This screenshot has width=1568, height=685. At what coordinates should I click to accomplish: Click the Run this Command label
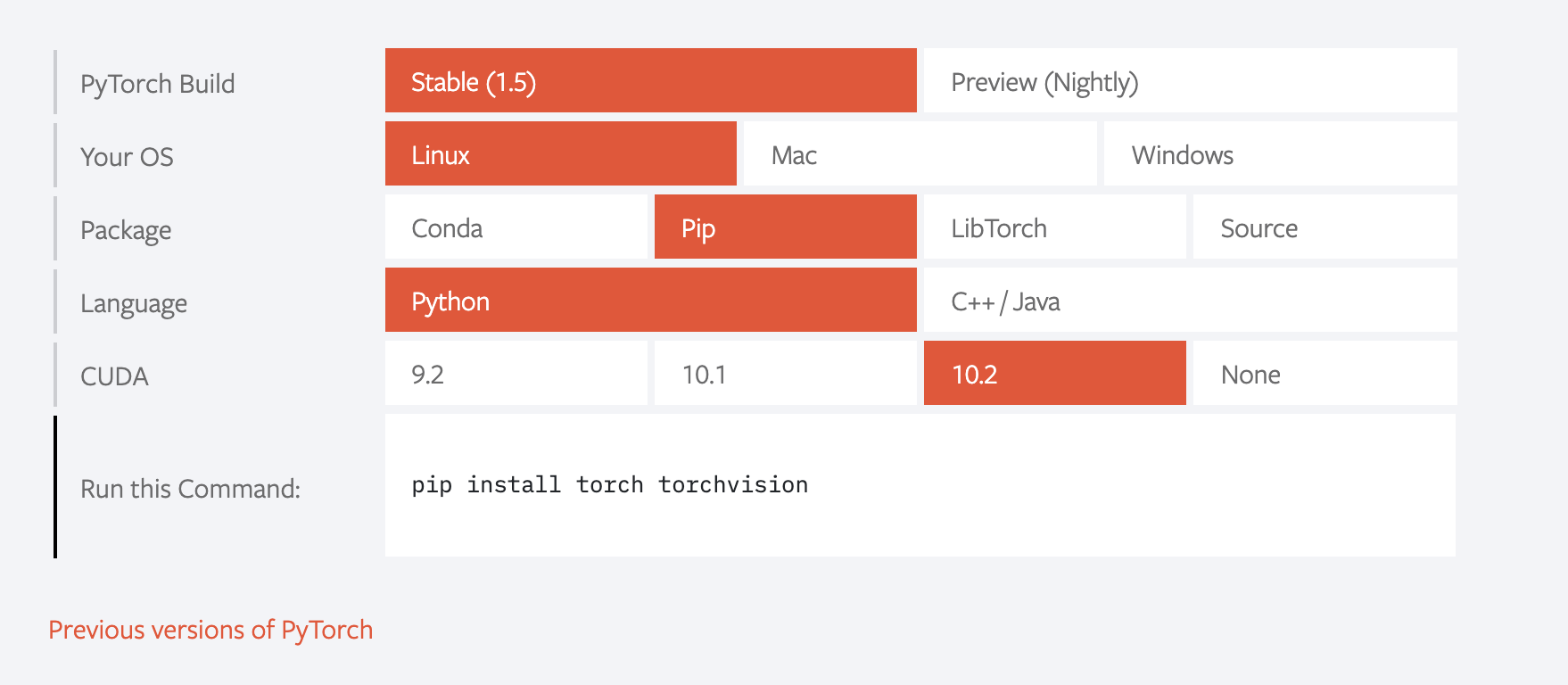coord(190,489)
